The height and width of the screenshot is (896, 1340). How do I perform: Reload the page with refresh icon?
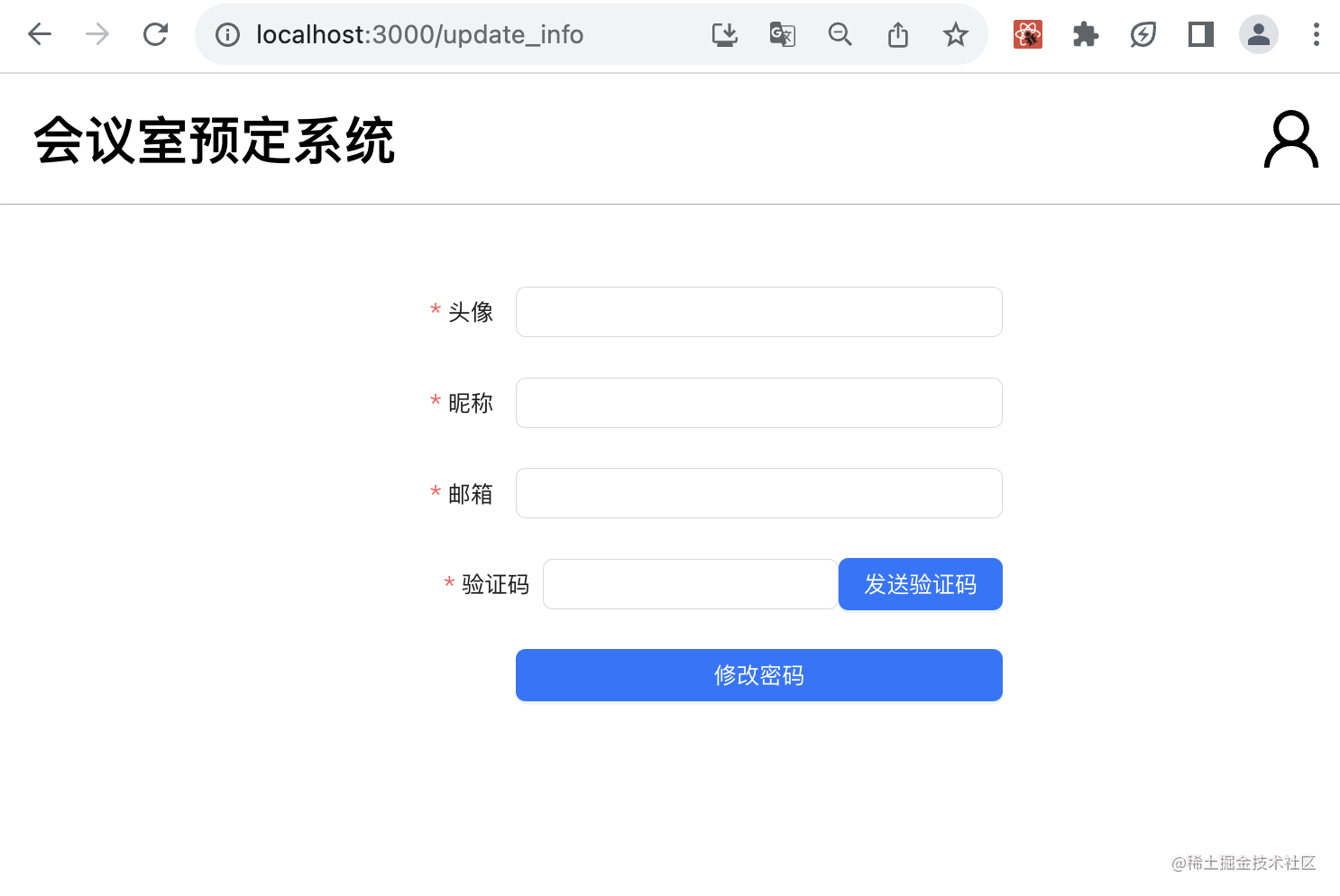pos(155,34)
